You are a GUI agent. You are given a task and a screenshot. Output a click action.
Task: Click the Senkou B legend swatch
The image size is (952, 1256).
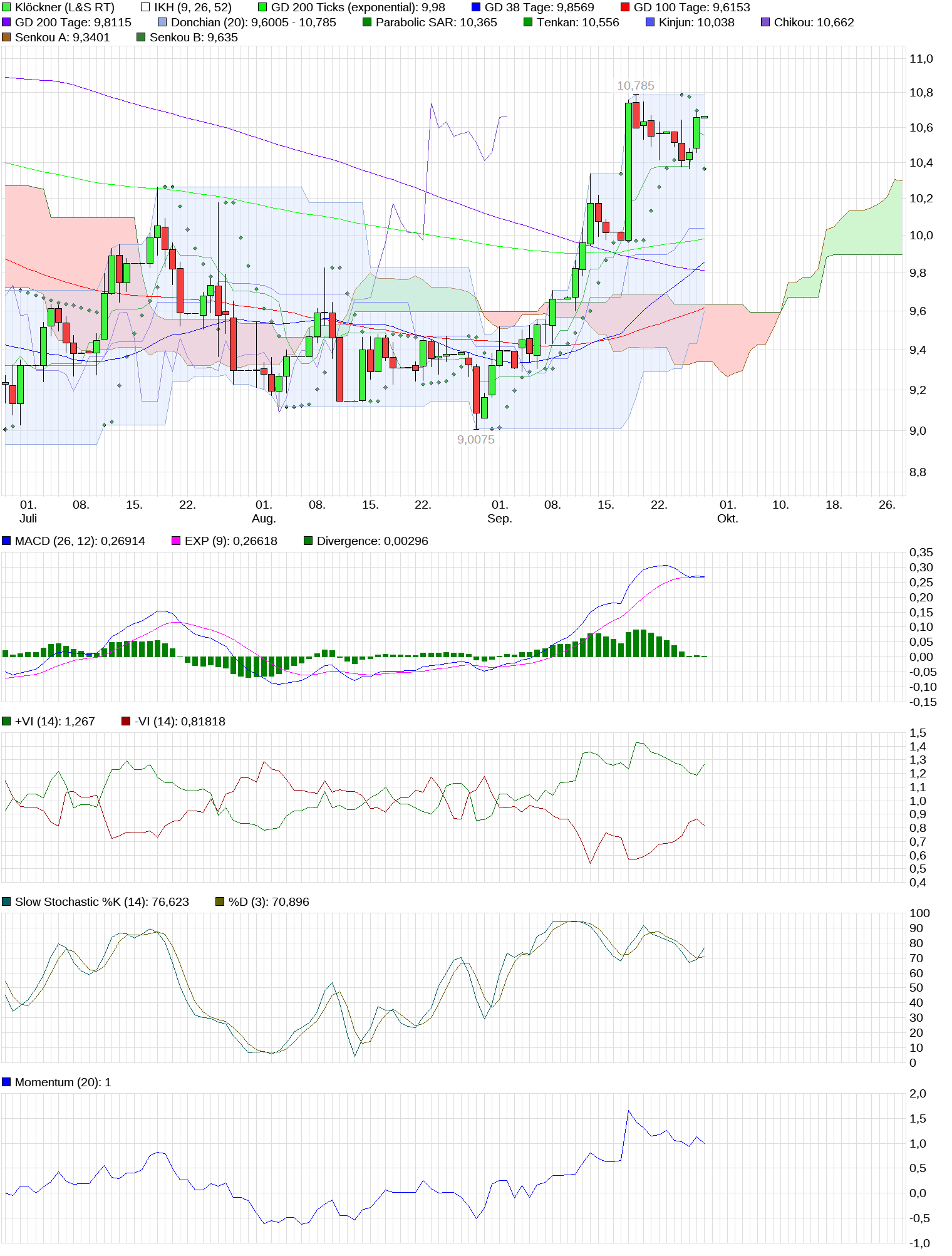[141, 38]
